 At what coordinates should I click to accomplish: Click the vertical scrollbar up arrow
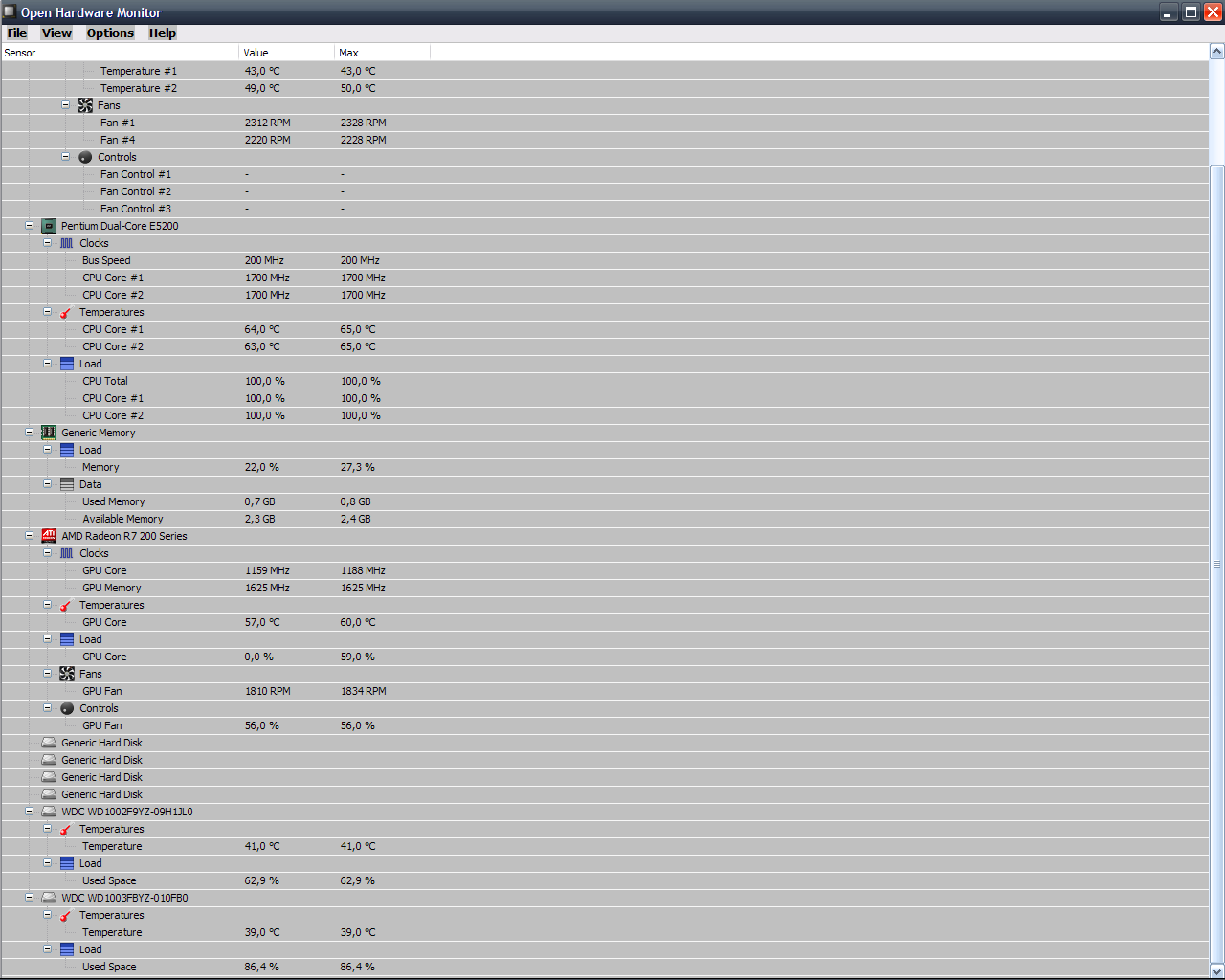[x=1217, y=52]
